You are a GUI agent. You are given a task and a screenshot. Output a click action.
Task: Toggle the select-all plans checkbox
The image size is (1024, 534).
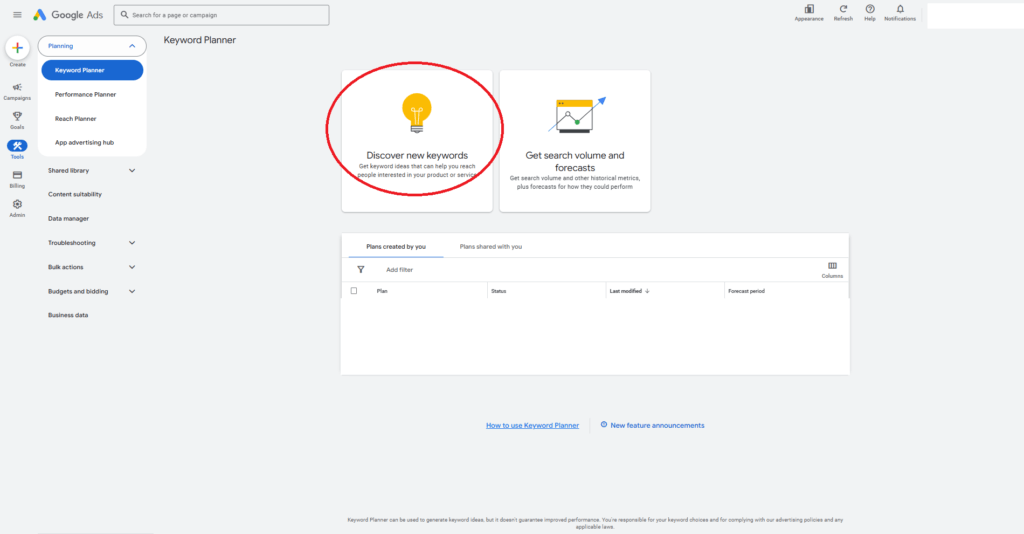pyautogui.click(x=354, y=291)
